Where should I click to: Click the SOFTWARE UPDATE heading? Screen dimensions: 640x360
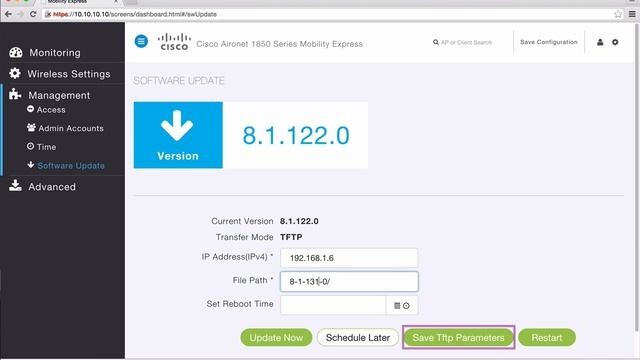(x=179, y=81)
